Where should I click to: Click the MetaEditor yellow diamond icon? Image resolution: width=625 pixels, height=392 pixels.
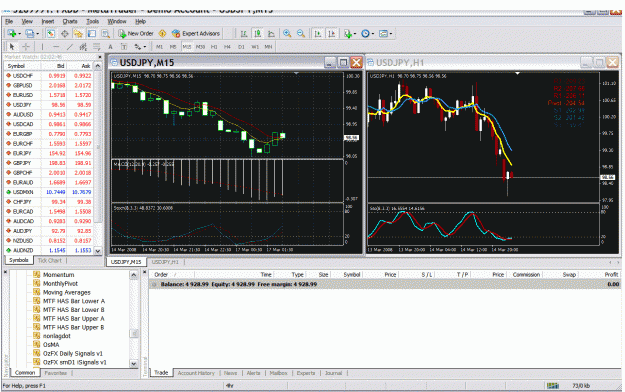tap(162, 33)
